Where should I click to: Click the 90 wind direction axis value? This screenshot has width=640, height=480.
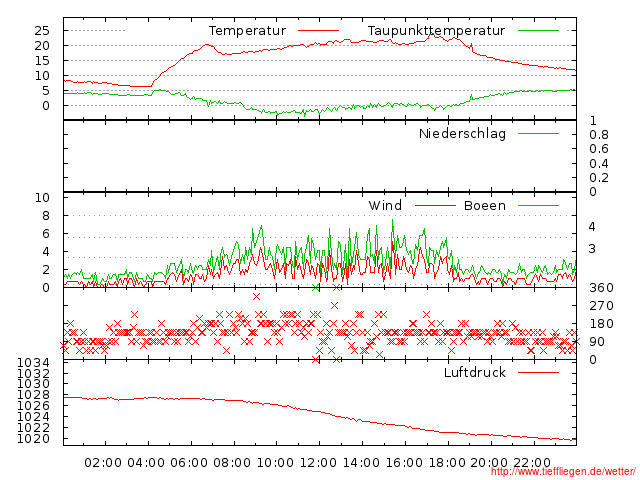pyautogui.click(x=597, y=342)
